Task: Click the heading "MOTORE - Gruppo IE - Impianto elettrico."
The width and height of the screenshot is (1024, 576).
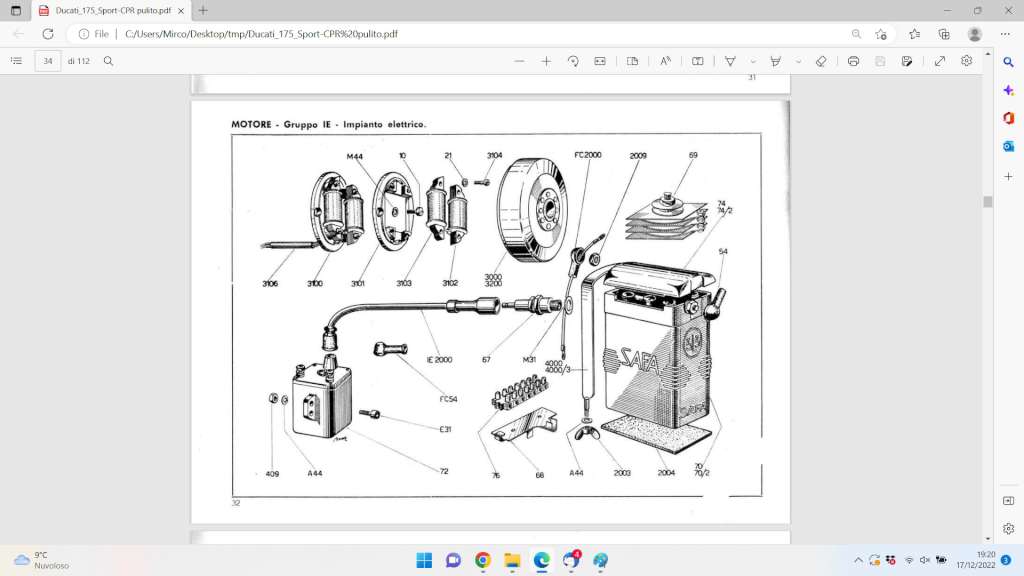Action: (328, 124)
